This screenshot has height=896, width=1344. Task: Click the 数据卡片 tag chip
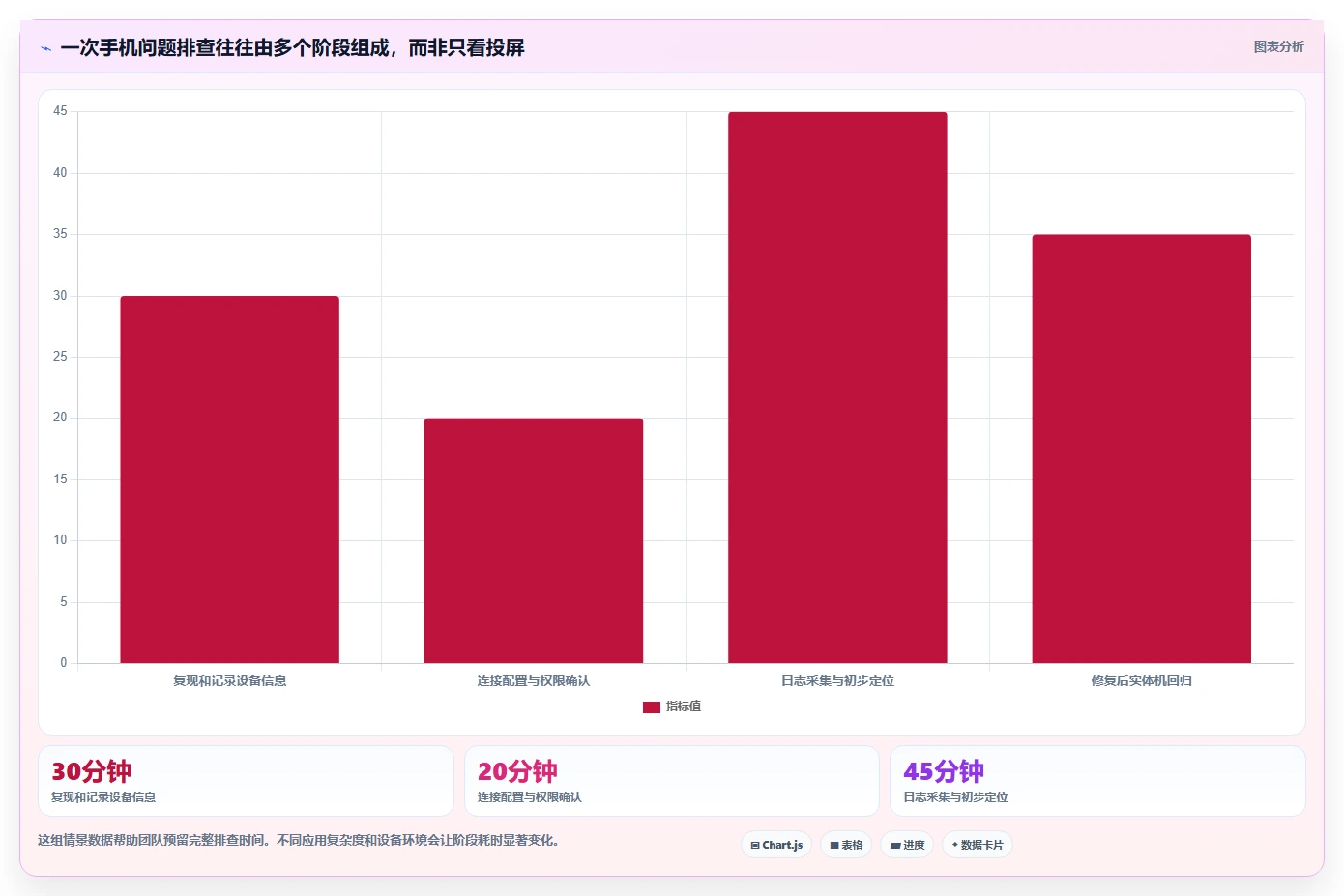[x=978, y=845]
